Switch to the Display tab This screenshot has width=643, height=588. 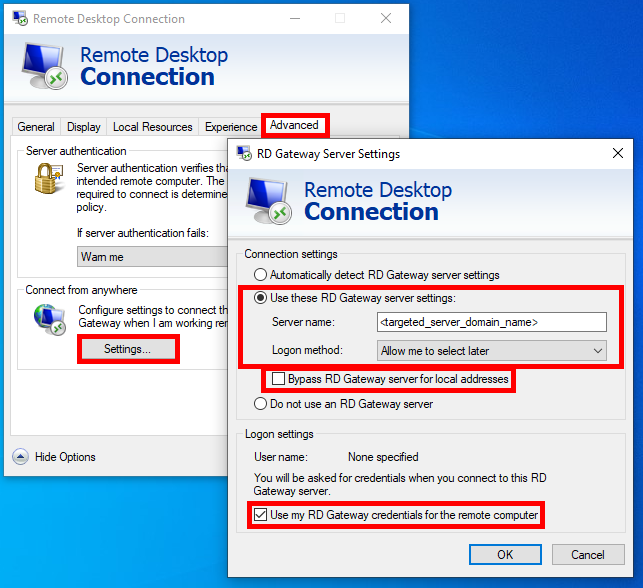pyautogui.click(x=84, y=127)
